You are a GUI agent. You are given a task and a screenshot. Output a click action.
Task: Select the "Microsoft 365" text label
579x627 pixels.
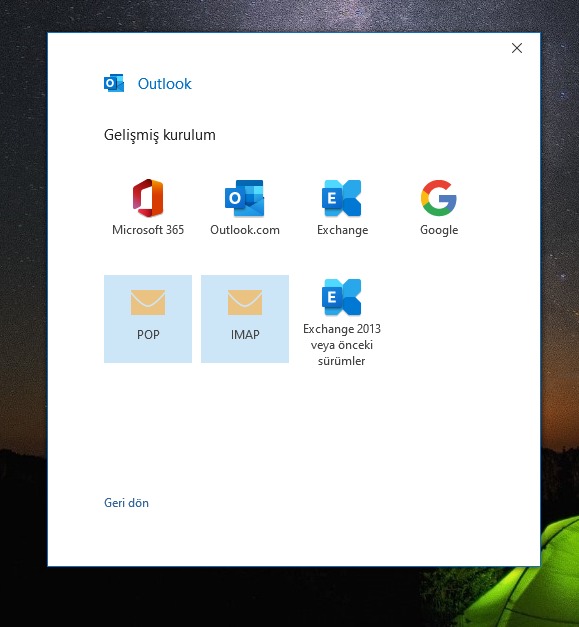(148, 230)
